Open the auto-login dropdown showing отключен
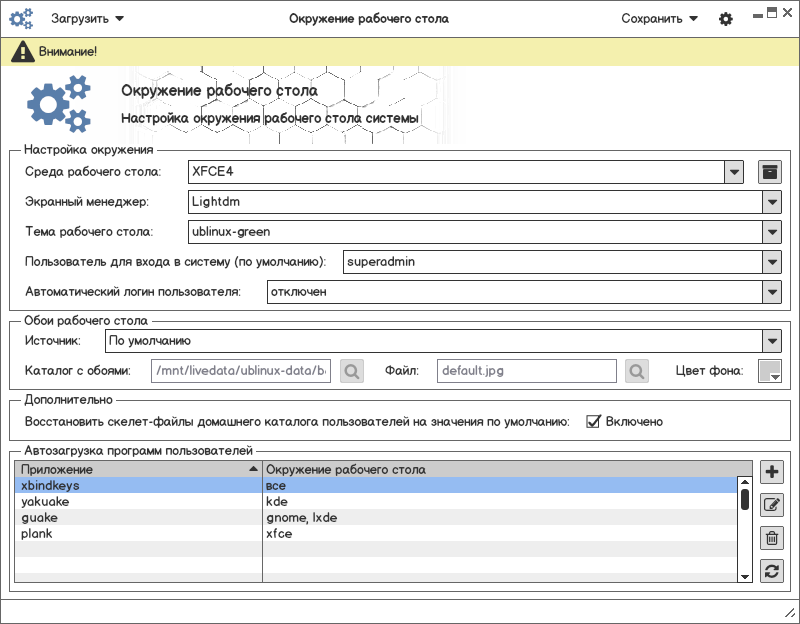Image resolution: width=800 pixels, height=624 pixels. [x=771, y=292]
